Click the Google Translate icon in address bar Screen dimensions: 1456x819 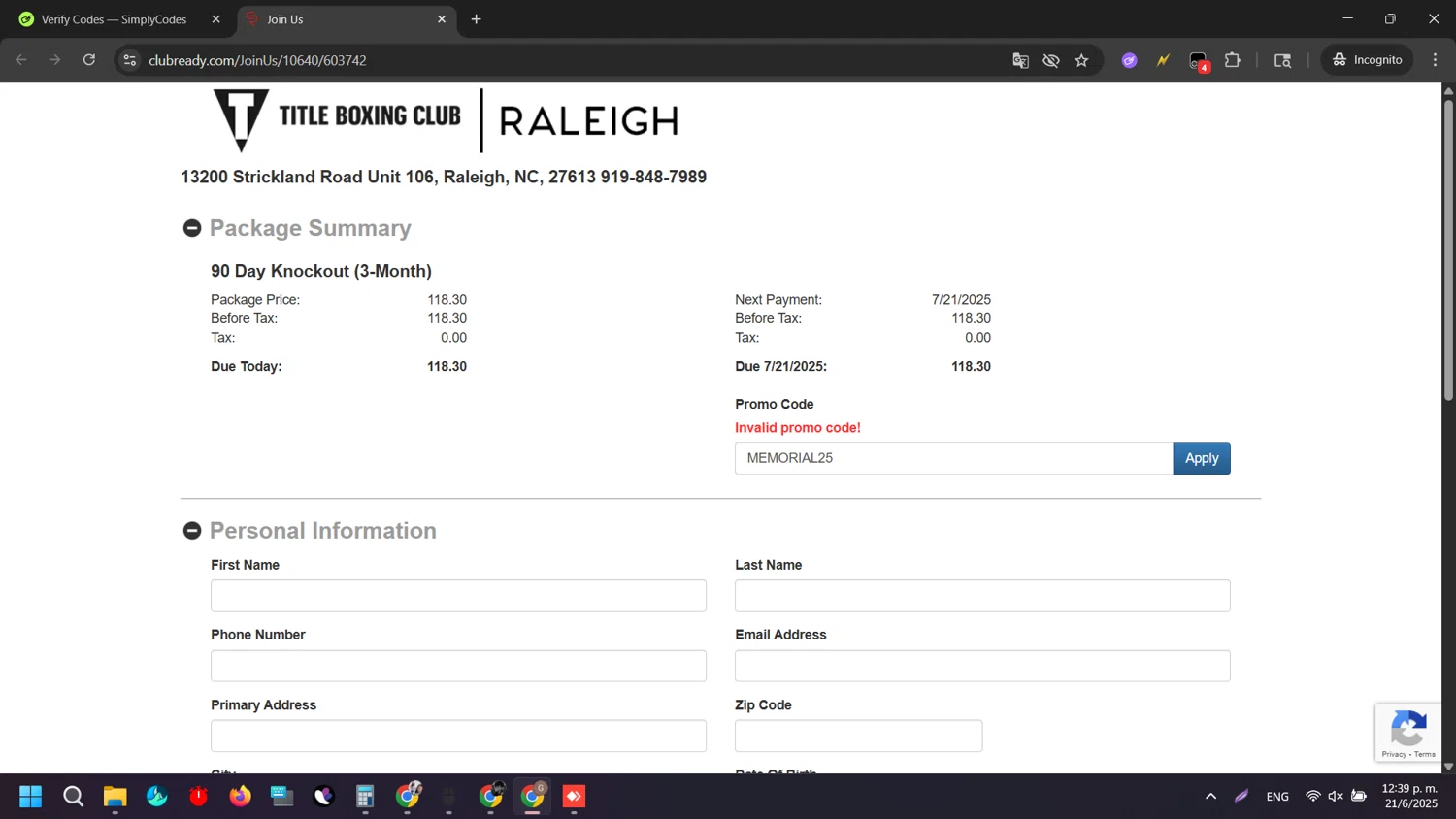coord(1020,60)
